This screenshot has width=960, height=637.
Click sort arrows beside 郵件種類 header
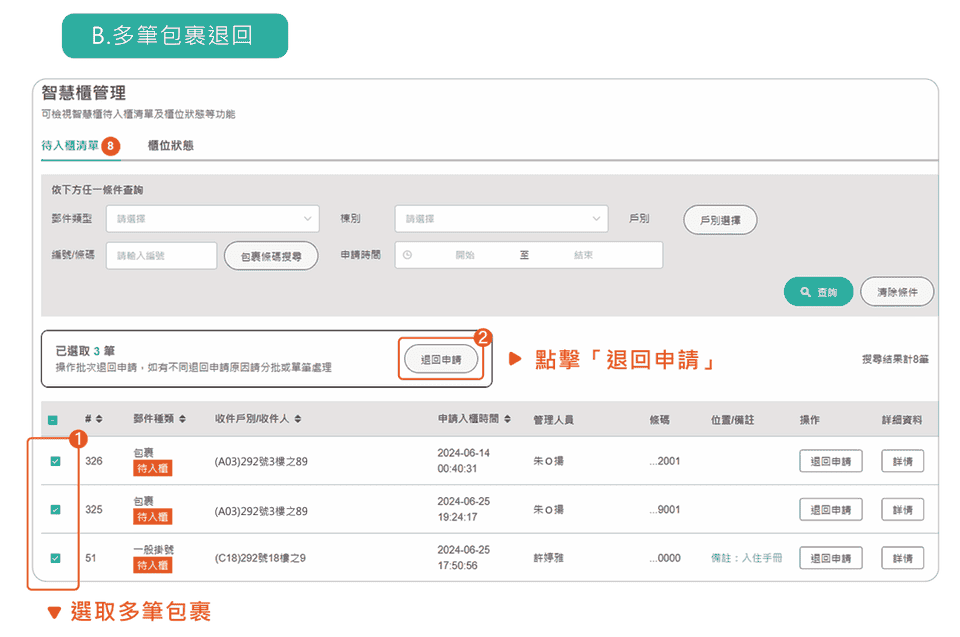click(182, 419)
